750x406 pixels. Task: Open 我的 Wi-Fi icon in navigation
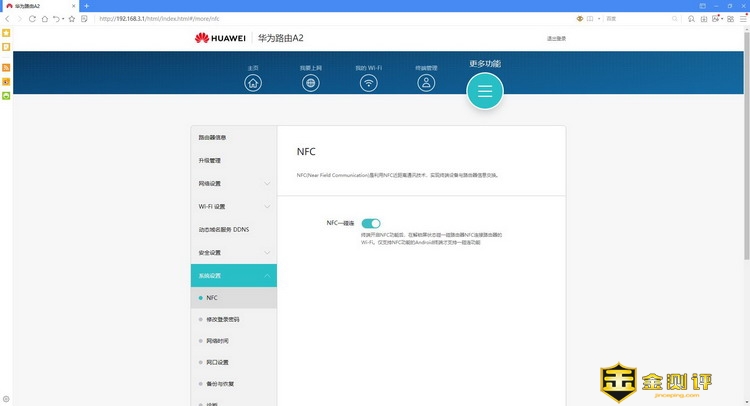(x=369, y=83)
